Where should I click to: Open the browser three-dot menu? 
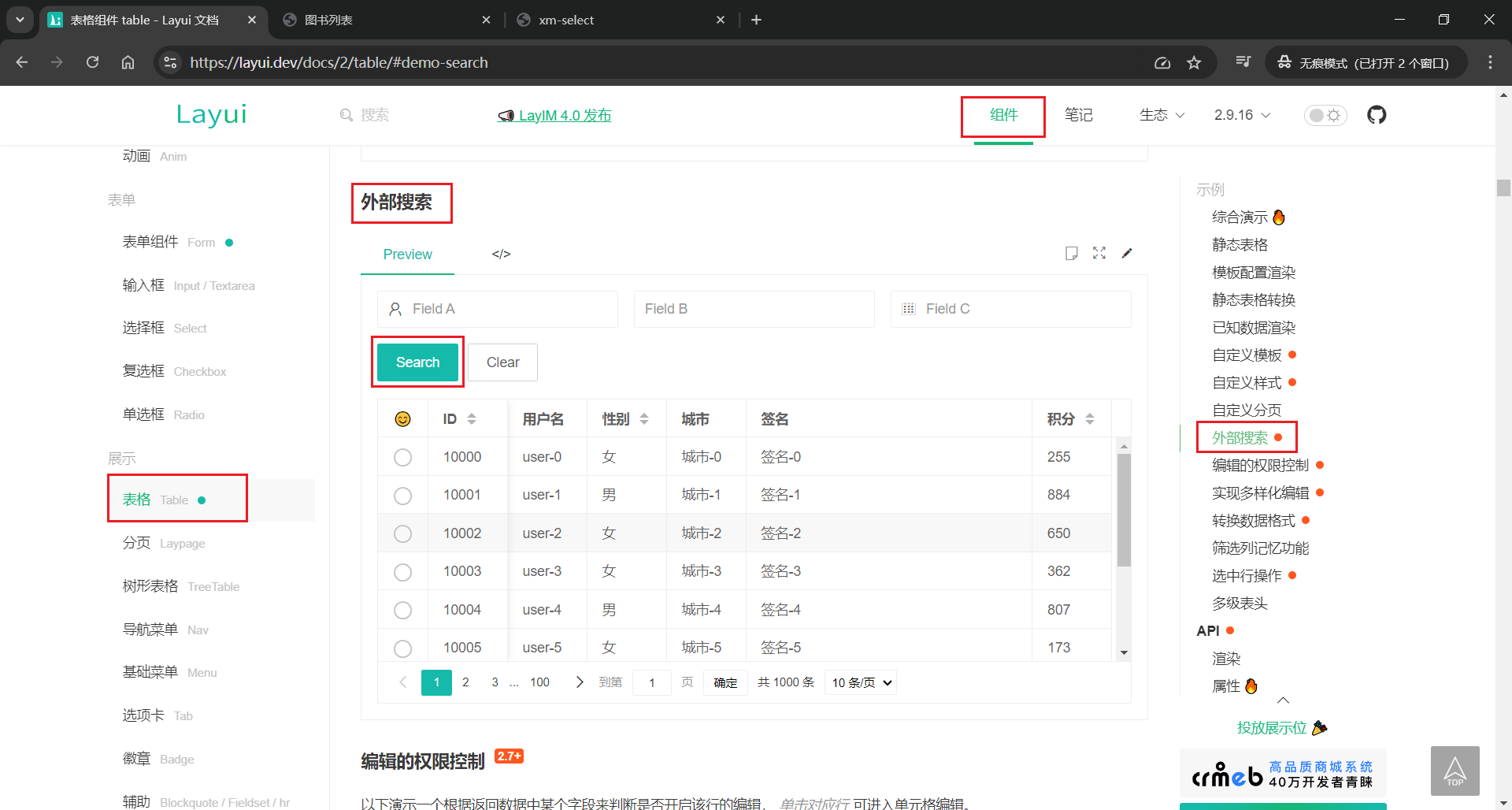click(1490, 62)
